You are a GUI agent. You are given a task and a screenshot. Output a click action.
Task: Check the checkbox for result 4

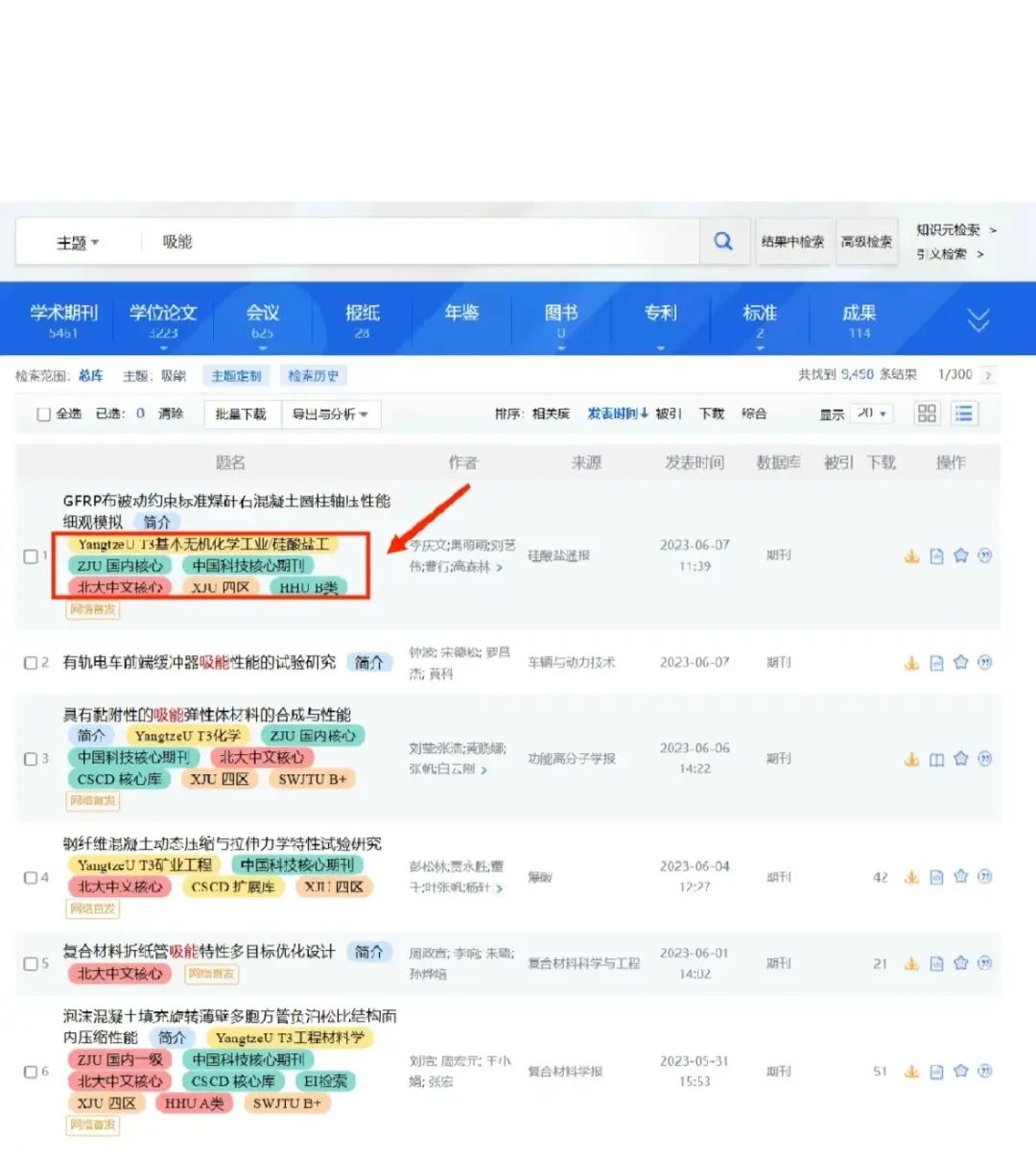tap(31, 876)
